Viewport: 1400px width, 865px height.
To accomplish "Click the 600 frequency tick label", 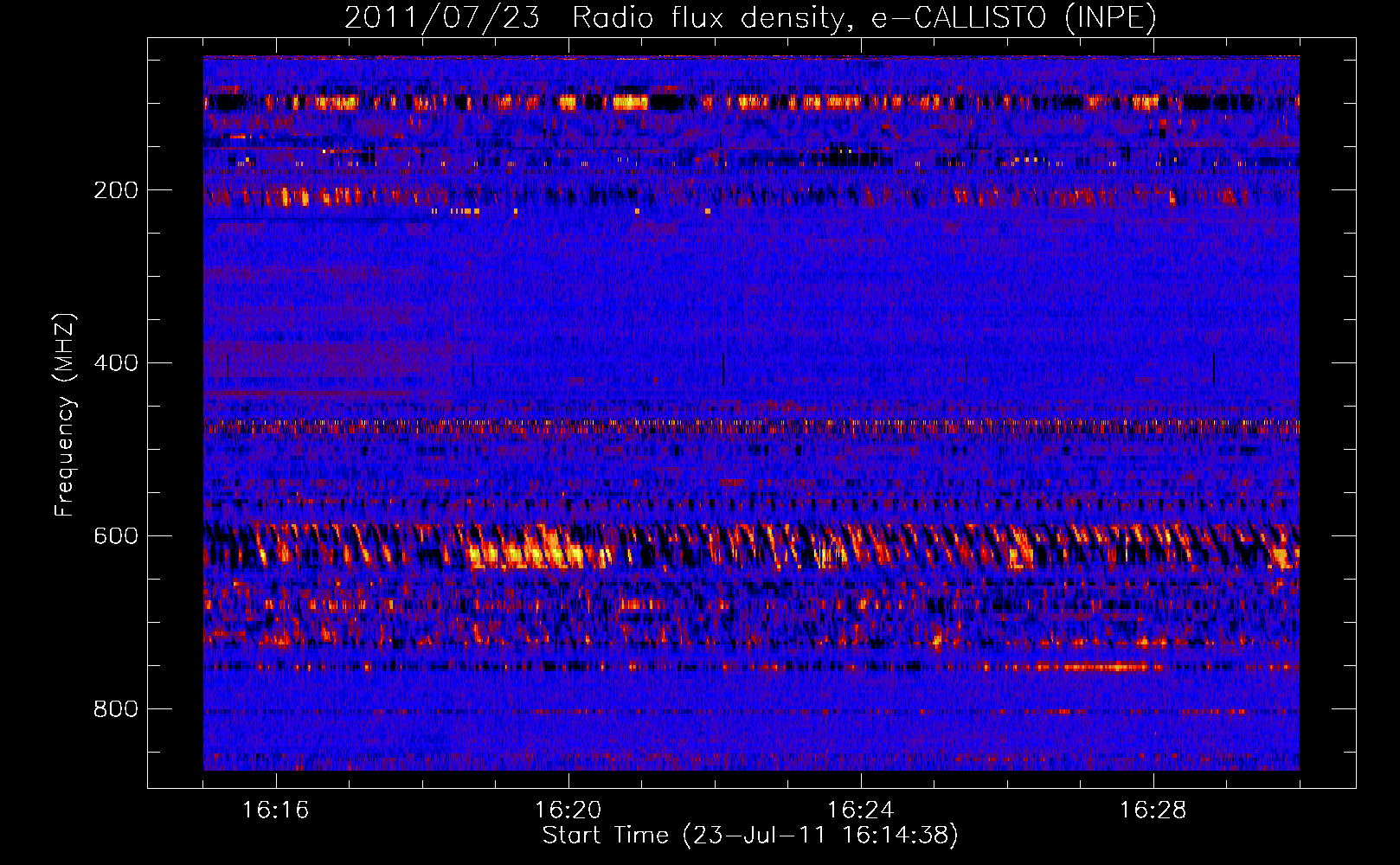I will (116, 536).
